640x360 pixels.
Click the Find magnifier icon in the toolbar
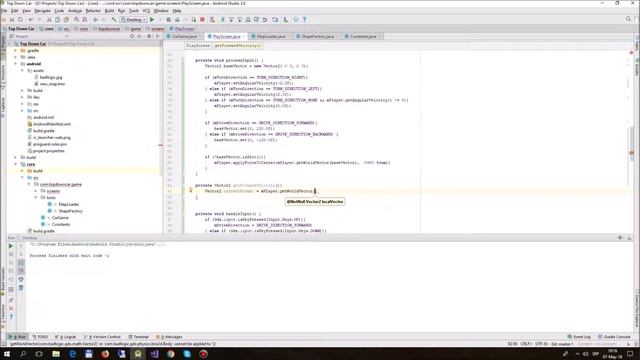[76, 20]
